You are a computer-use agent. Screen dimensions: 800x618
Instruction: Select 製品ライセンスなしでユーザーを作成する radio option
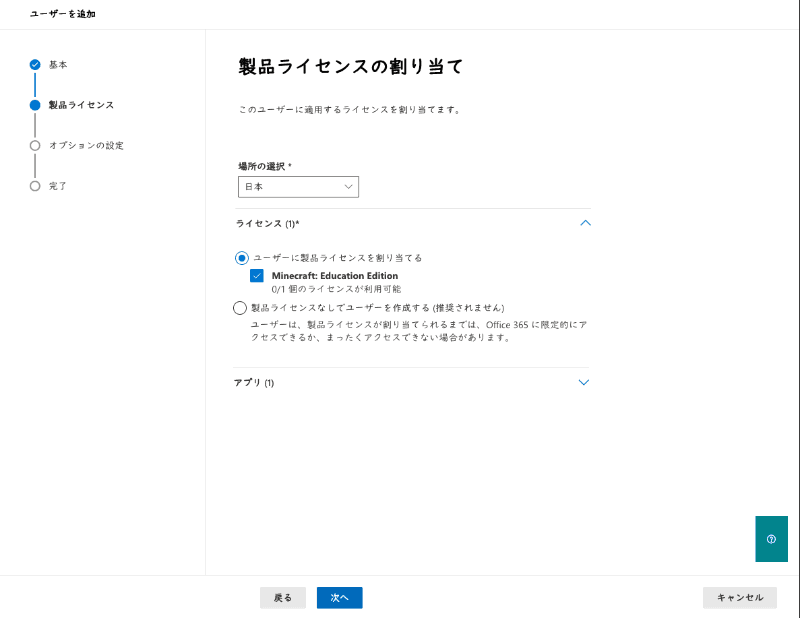[240, 308]
